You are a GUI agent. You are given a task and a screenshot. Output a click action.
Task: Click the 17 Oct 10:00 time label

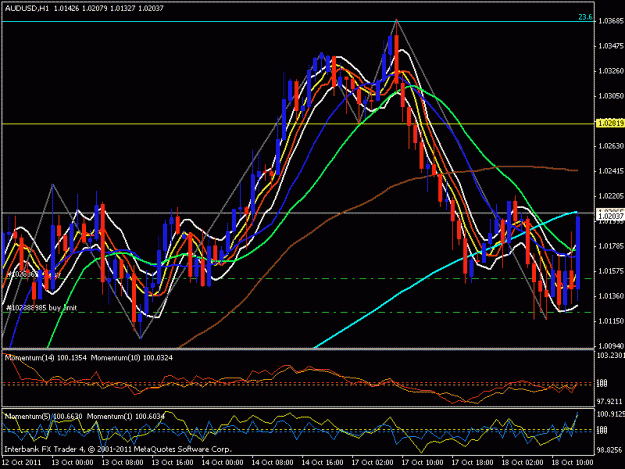pyautogui.click(x=423, y=462)
